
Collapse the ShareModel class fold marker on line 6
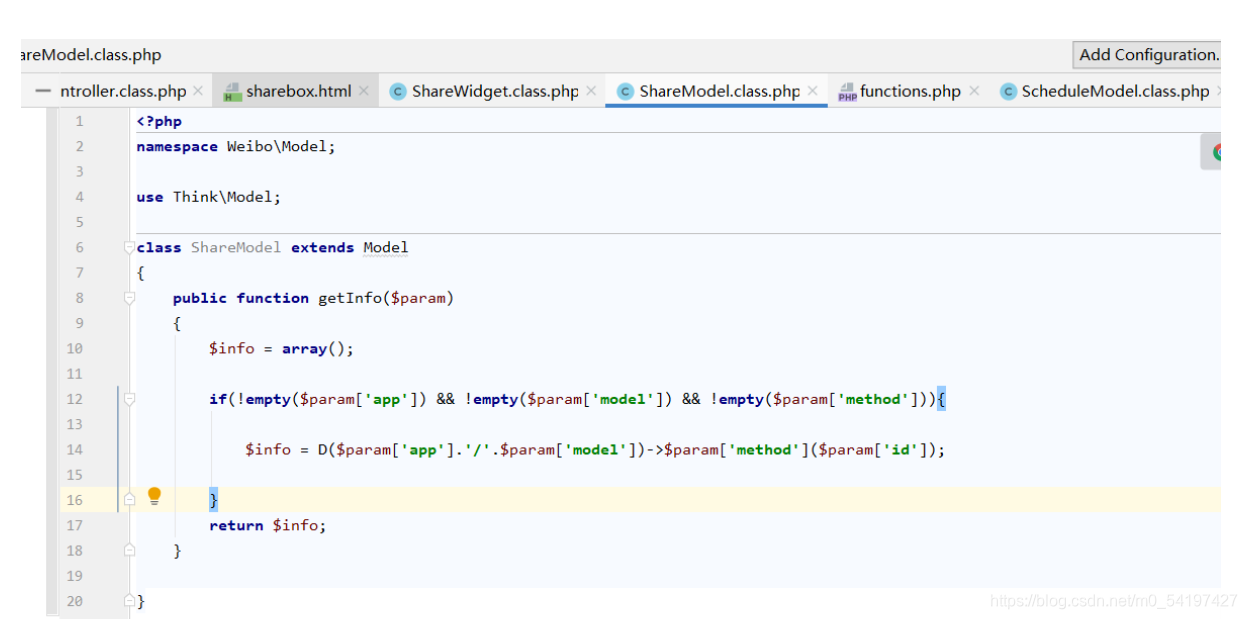click(129, 247)
